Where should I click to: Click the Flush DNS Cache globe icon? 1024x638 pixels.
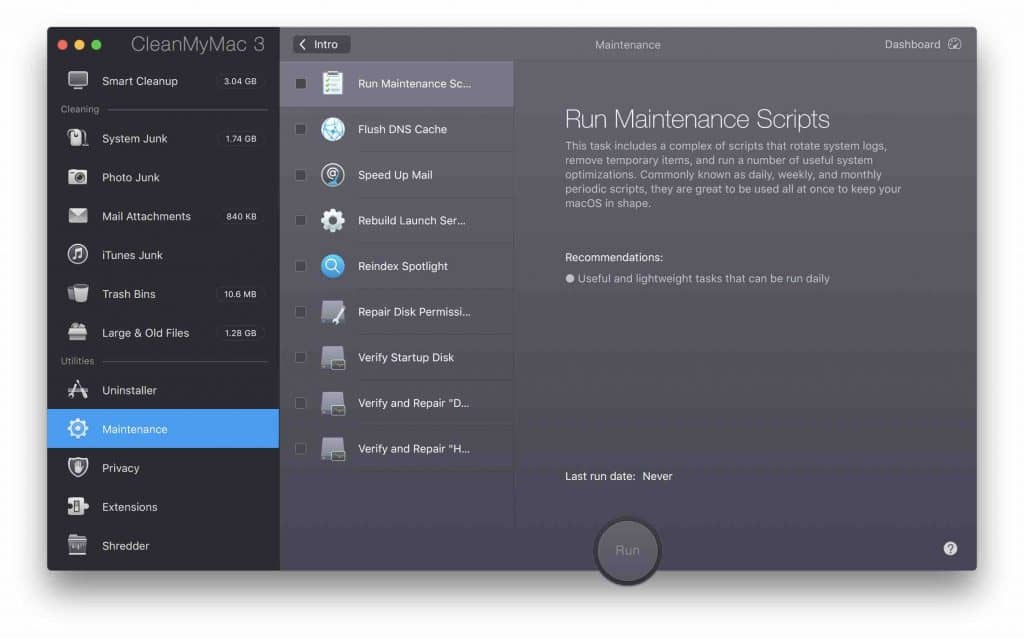click(333, 129)
